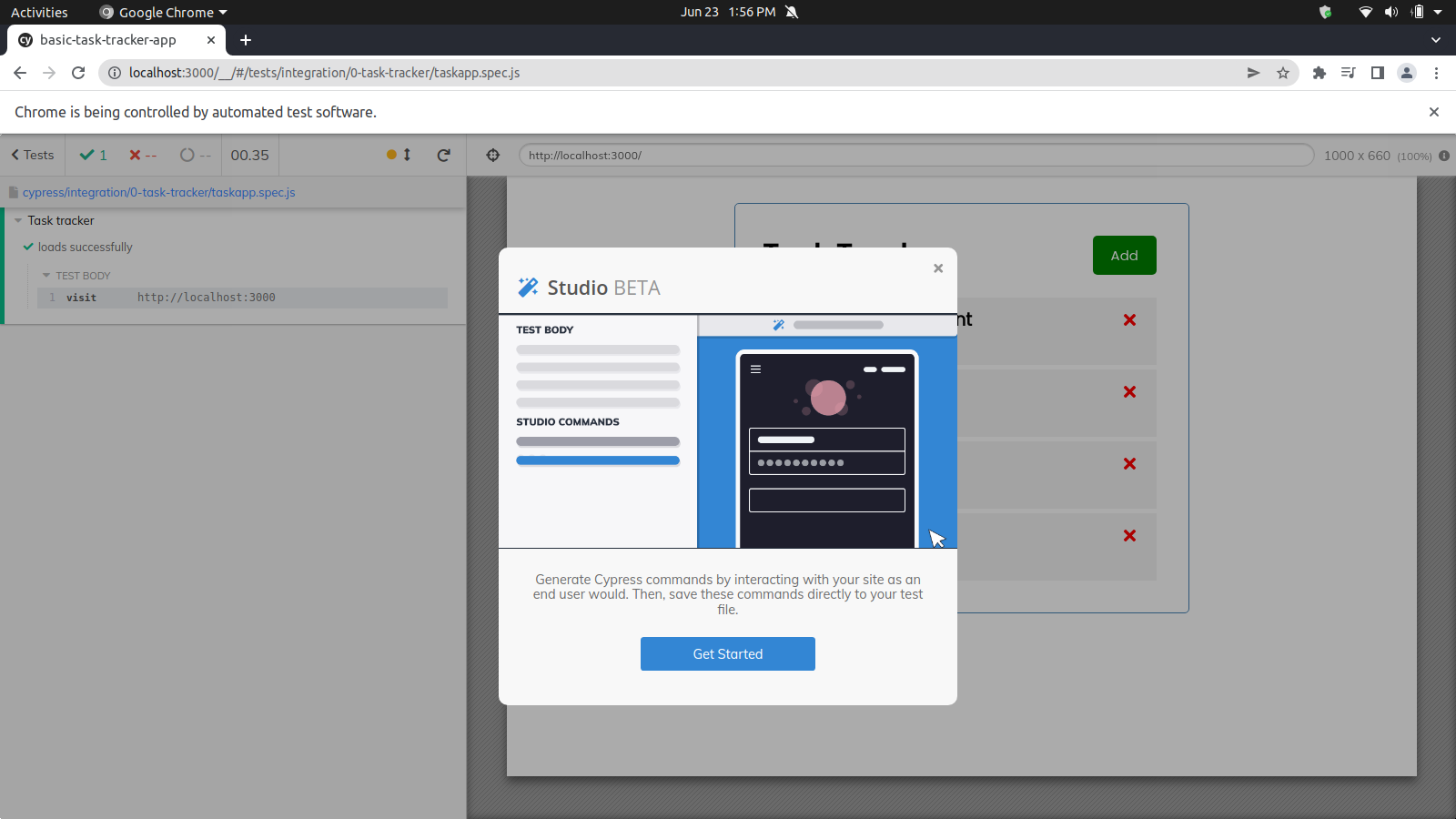Toggle auto-scrolling arrow in reporter

click(407, 155)
